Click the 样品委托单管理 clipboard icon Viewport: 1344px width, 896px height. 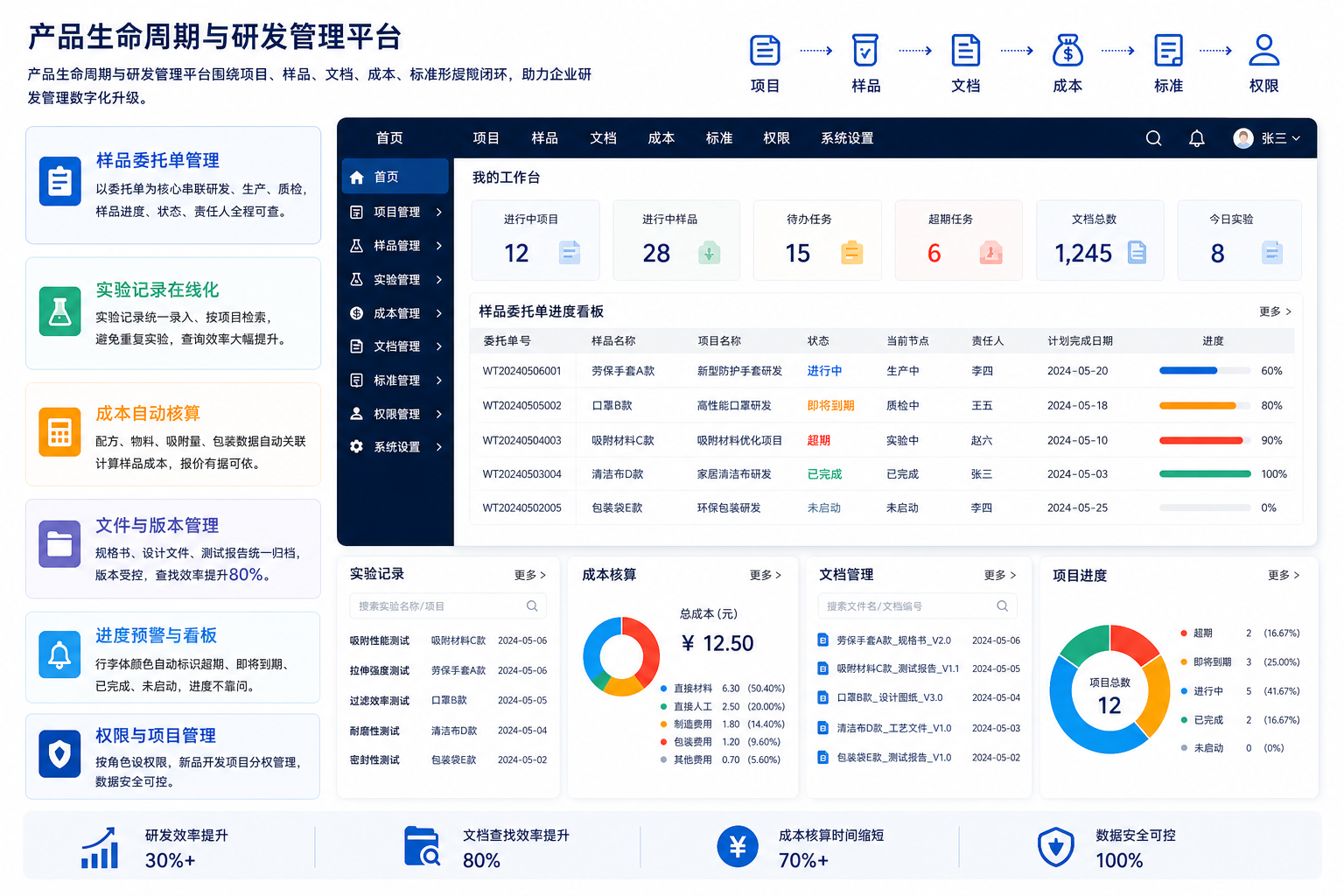(60, 182)
